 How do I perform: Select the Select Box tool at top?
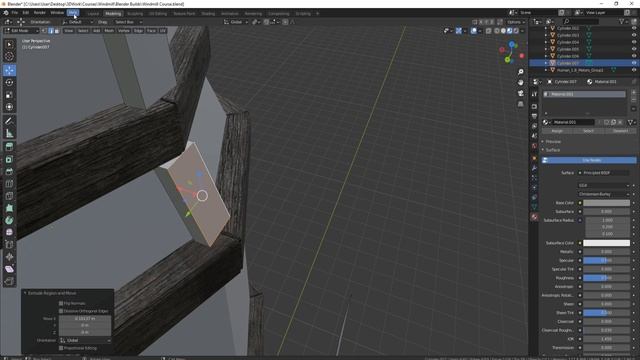[9, 44]
